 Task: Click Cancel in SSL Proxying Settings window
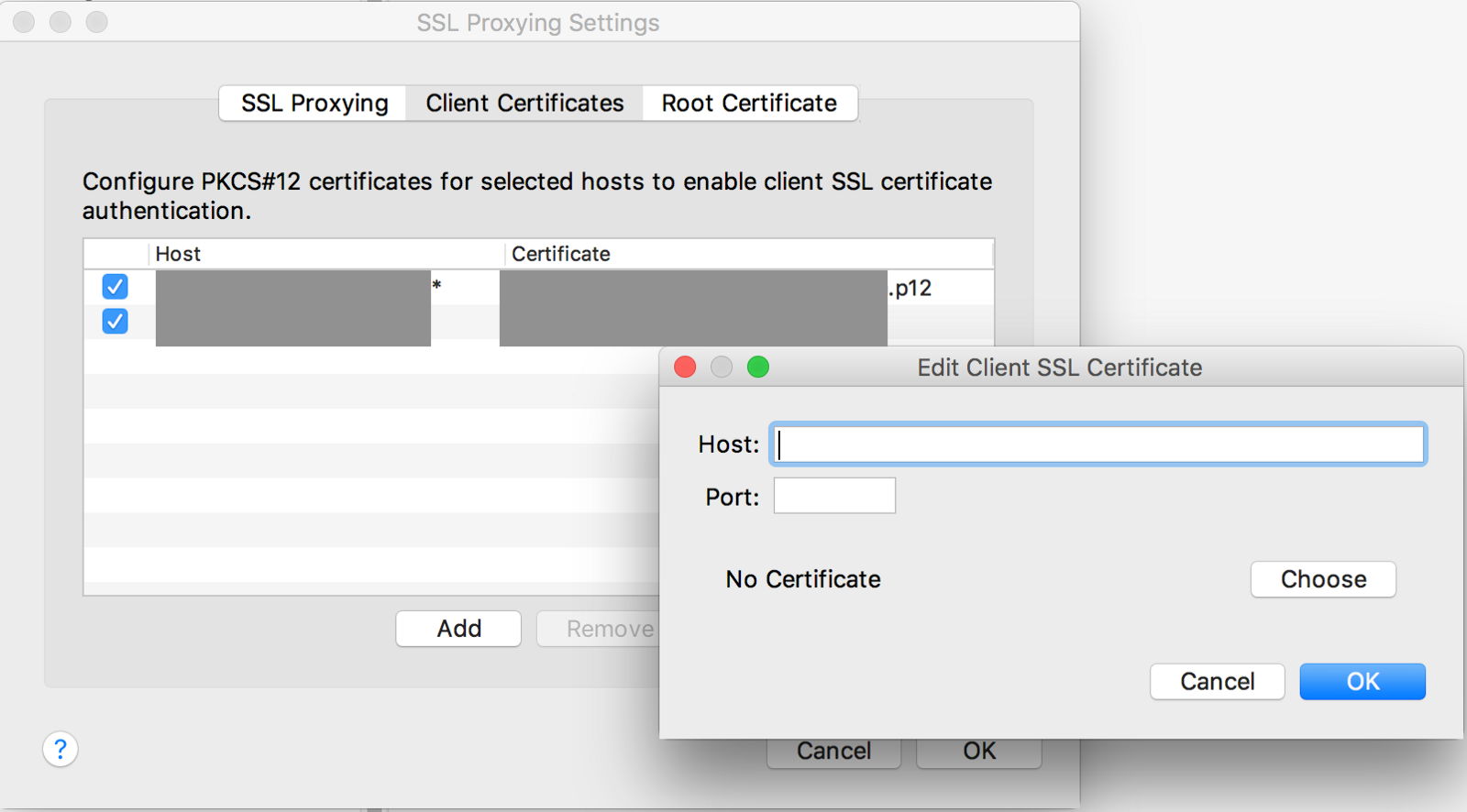pyautogui.click(x=833, y=752)
